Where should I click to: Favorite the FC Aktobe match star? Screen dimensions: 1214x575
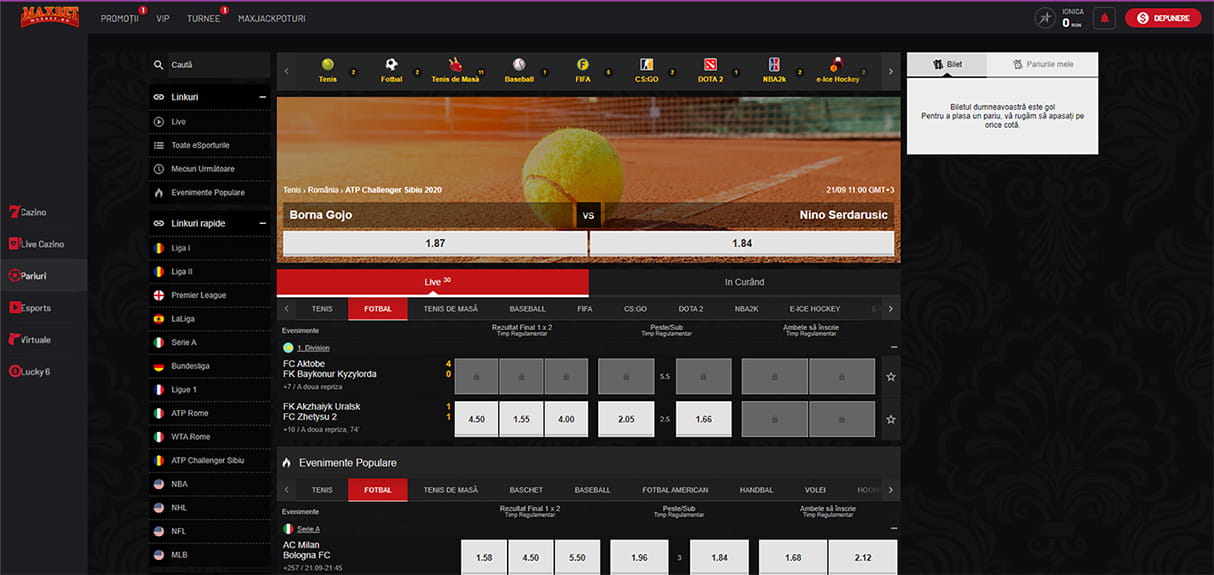(x=891, y=377)
